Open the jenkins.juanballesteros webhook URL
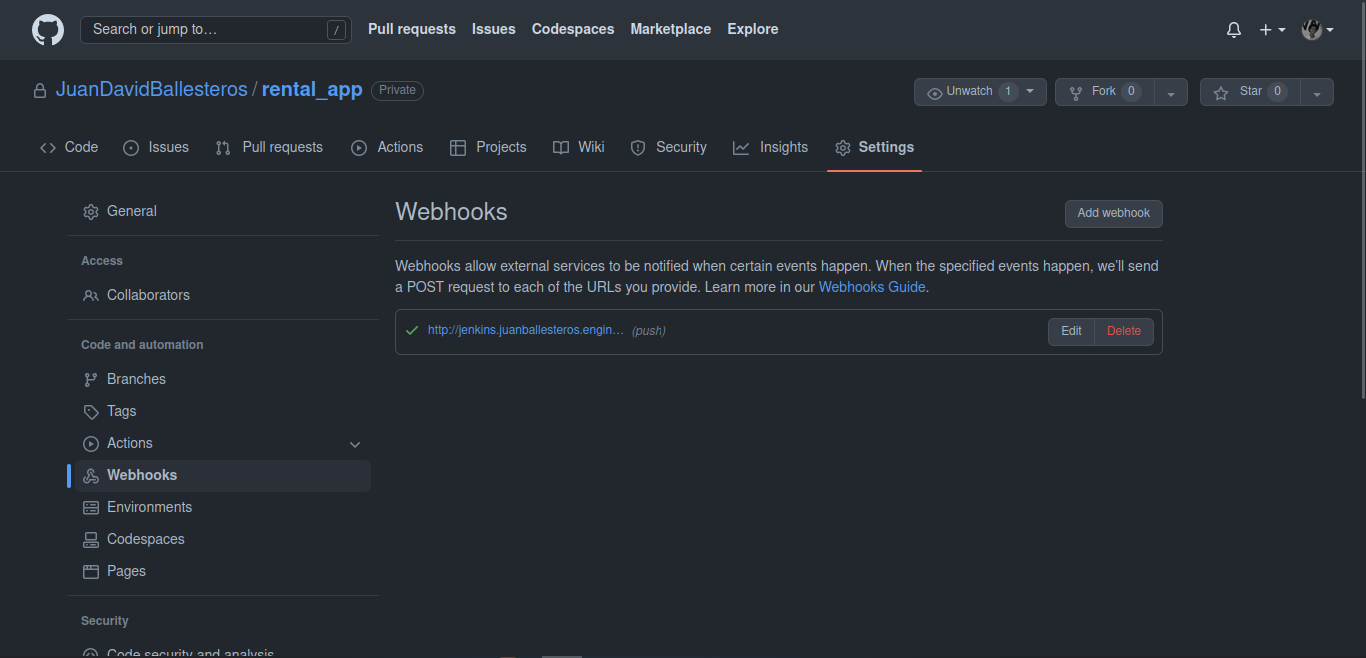Image resolution: width=1366 pixels, height=658 pixels. tap(525, 330)
